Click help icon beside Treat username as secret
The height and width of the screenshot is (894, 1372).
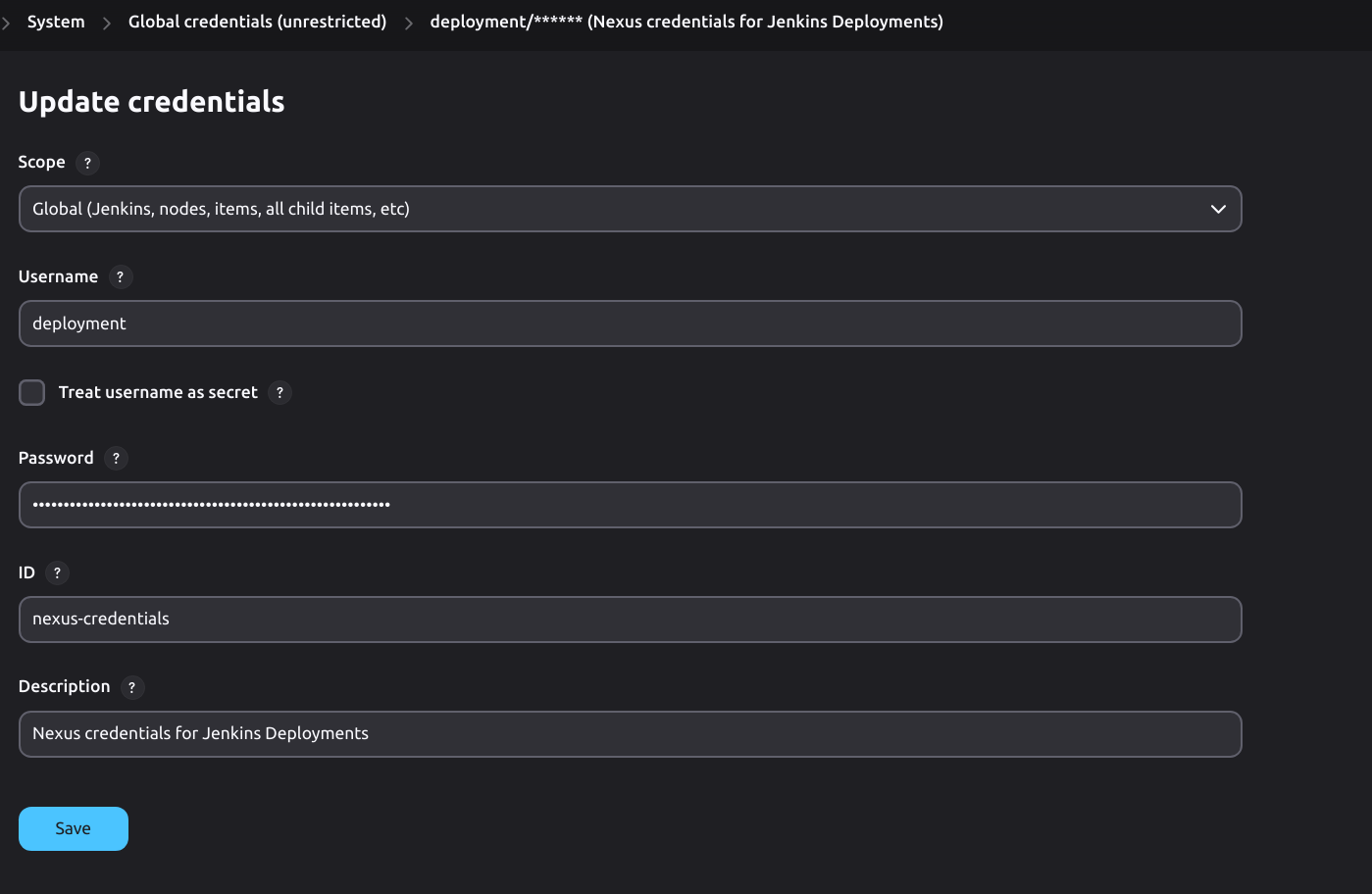point(279,393)
